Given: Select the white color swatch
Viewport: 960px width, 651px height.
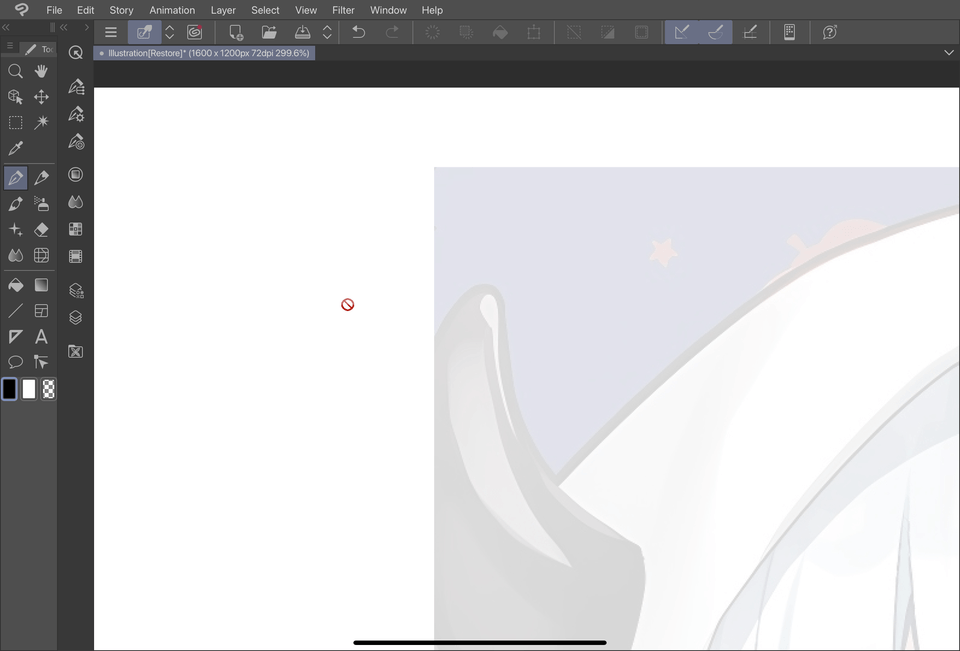Looking at the screenshot, I should pos(29,389).
